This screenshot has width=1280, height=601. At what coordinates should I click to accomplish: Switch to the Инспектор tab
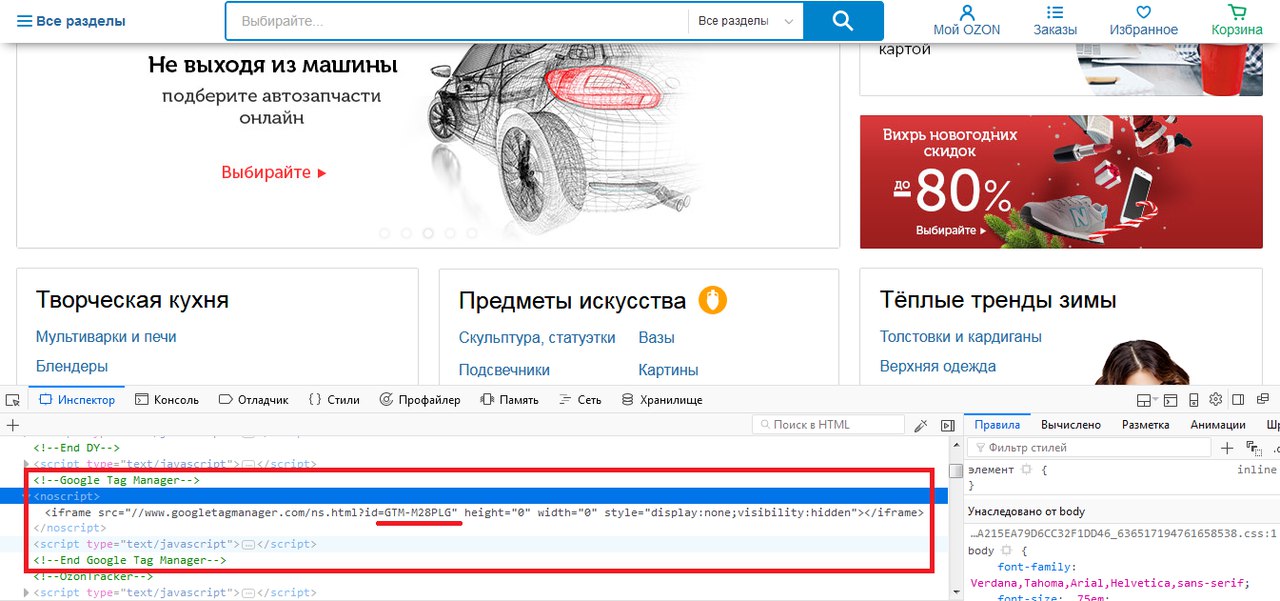coord(77,400)
